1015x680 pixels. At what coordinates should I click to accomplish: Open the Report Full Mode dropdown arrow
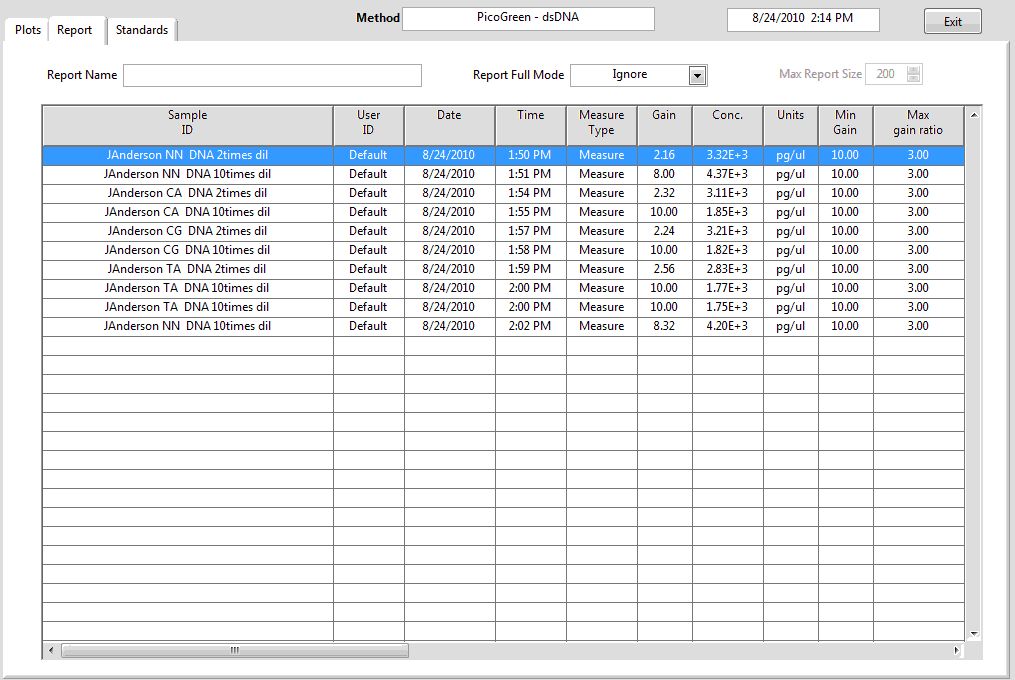[697, 76]
